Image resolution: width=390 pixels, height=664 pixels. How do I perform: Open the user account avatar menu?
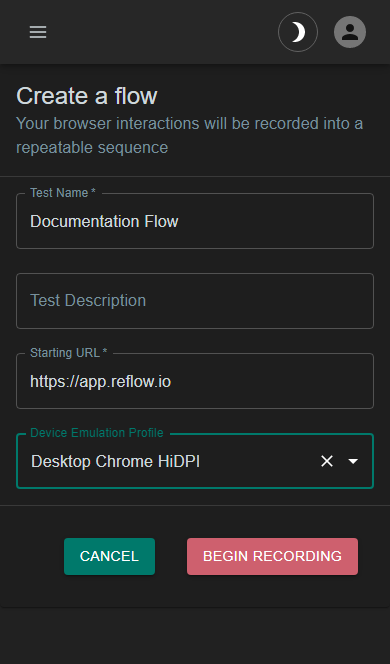[x=350, y=32]
